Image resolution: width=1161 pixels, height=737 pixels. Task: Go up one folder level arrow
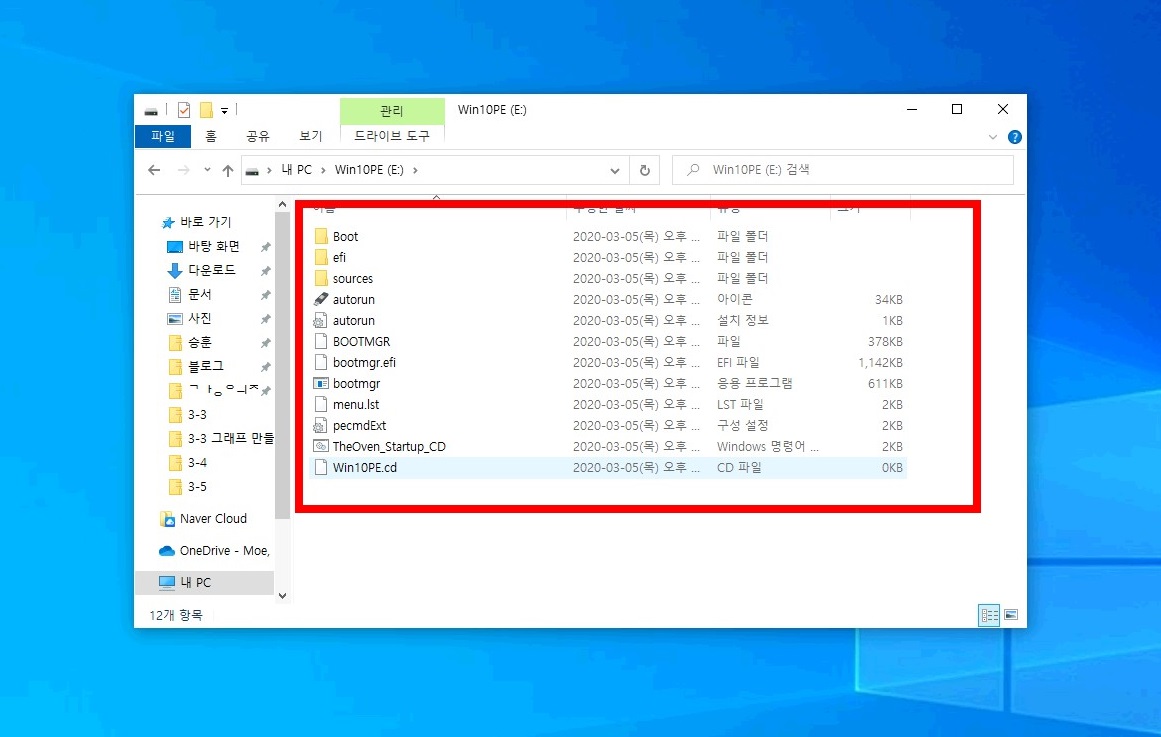tap(228, 170)
